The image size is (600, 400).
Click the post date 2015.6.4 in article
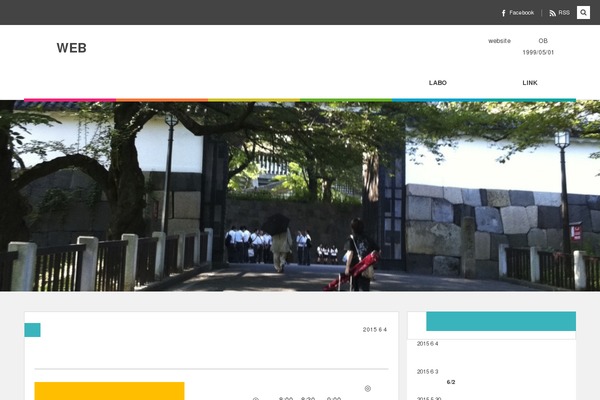(x=375, y=330)
